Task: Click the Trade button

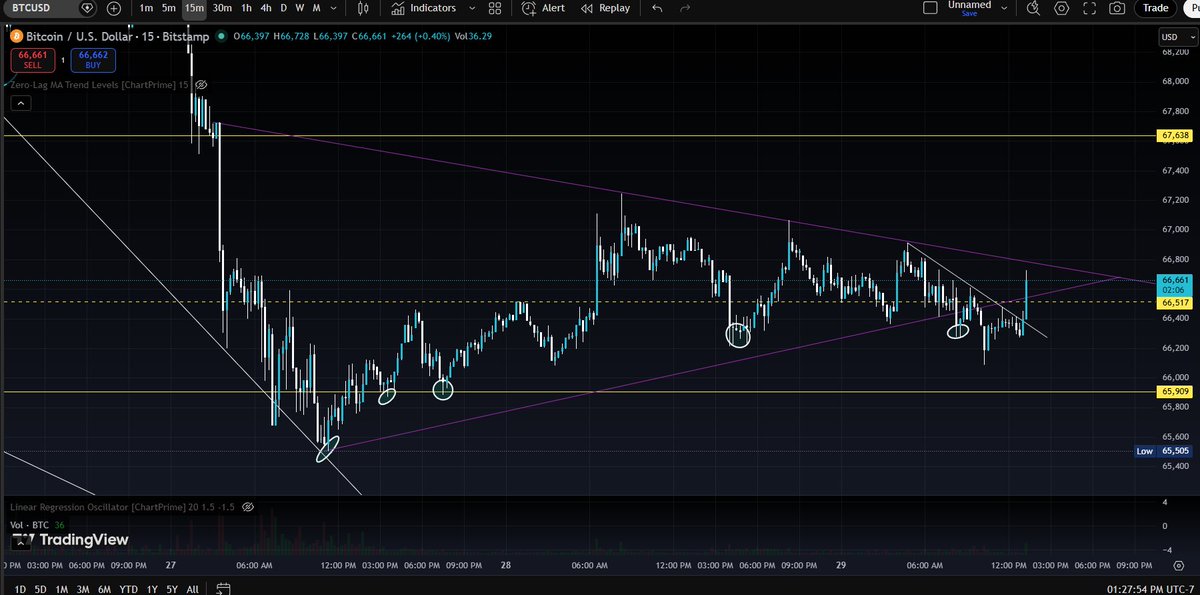Action: click(x=1156, y=8)
